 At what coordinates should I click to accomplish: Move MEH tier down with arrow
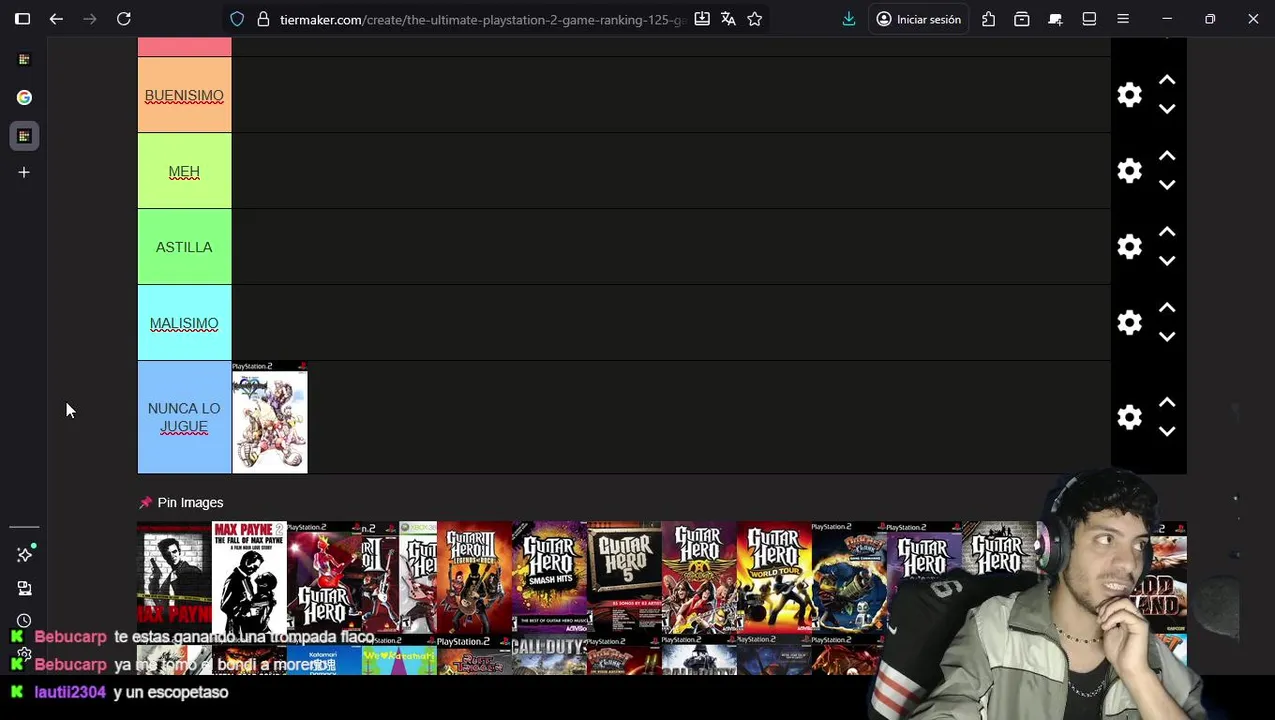tap(1167, 185)
